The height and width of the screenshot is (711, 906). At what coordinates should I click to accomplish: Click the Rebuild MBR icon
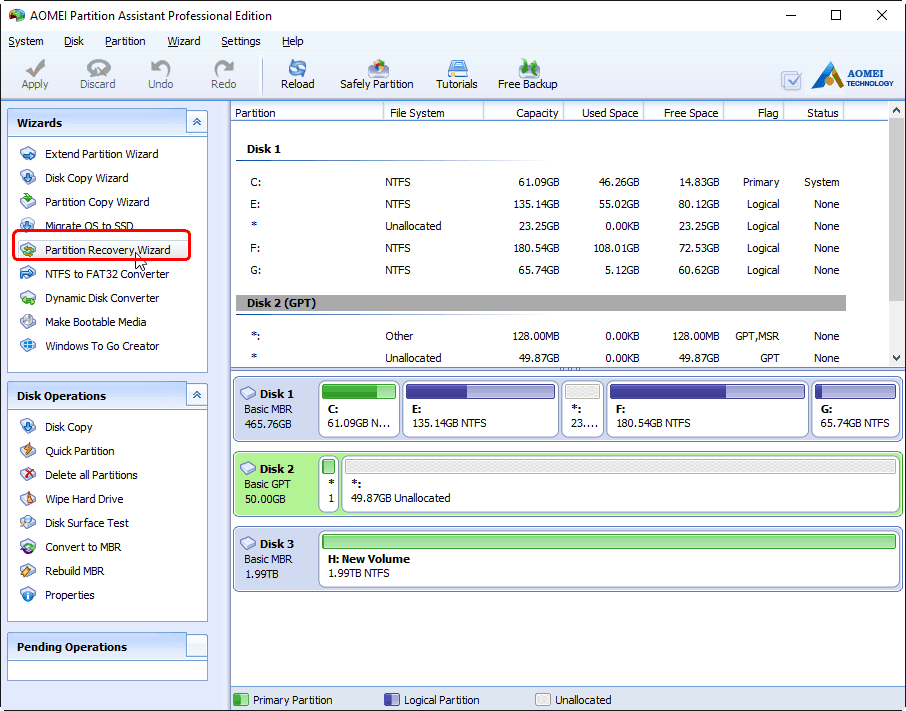(28, 571)
